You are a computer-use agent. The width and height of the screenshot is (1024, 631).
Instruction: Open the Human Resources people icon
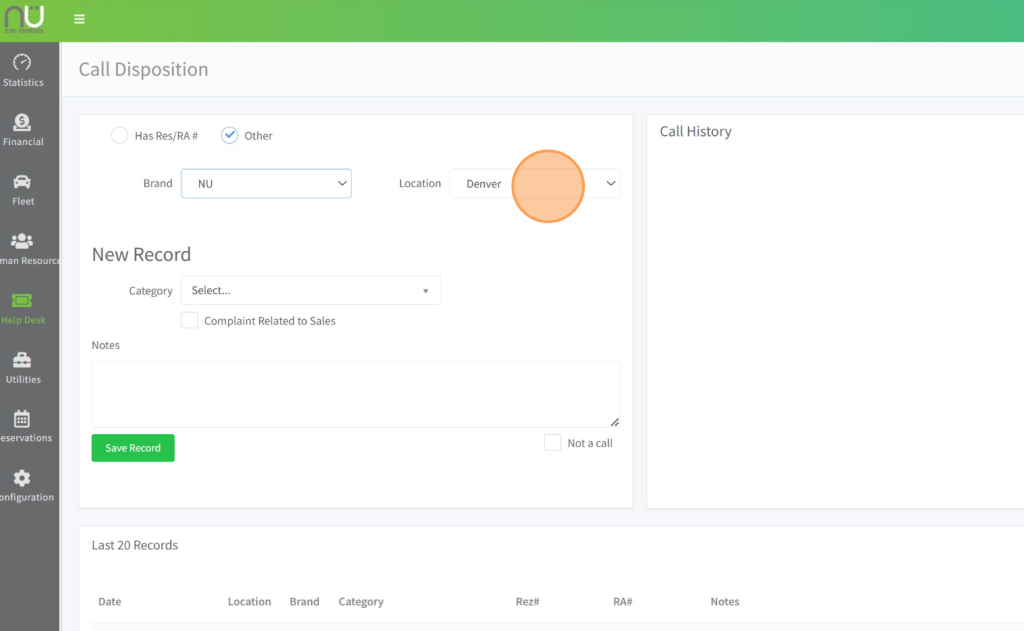[22, 241]
